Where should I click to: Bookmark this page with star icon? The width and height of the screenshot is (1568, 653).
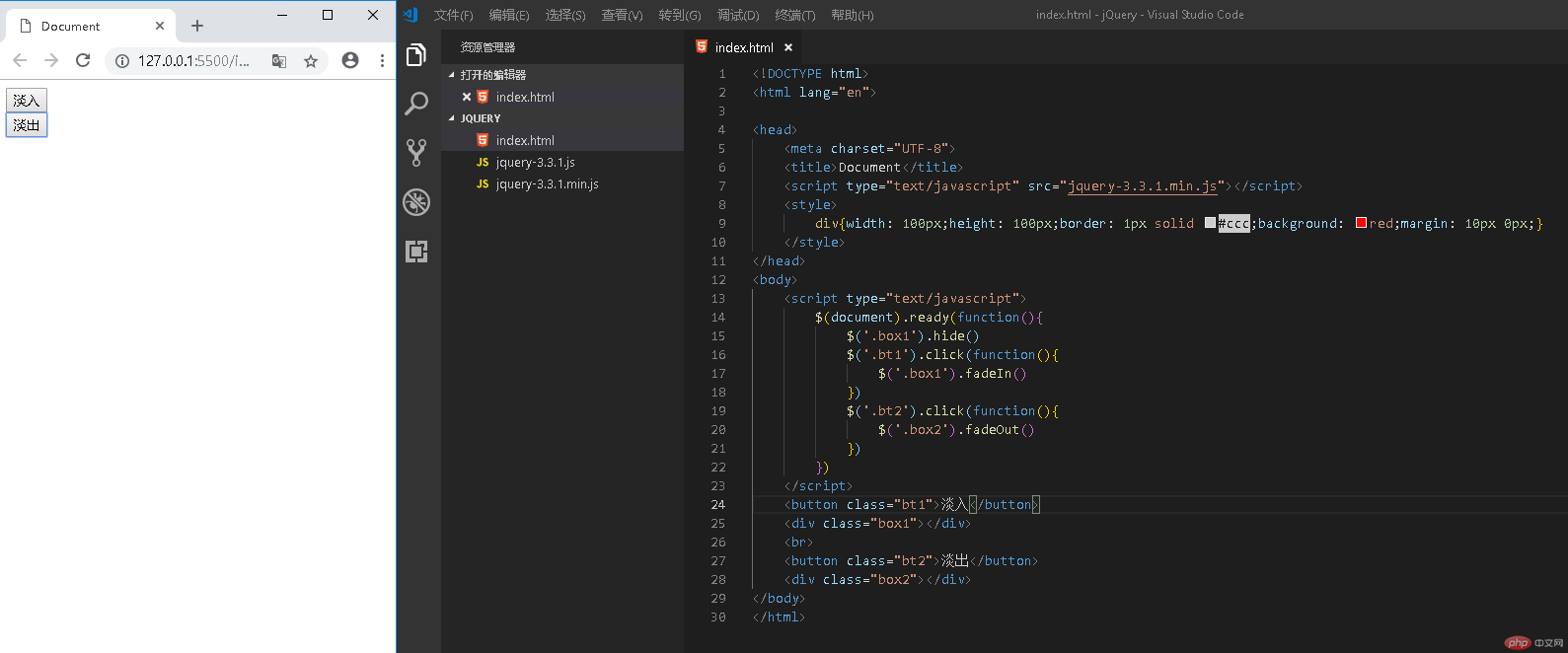pyautogui.click(x=311, y=61)
